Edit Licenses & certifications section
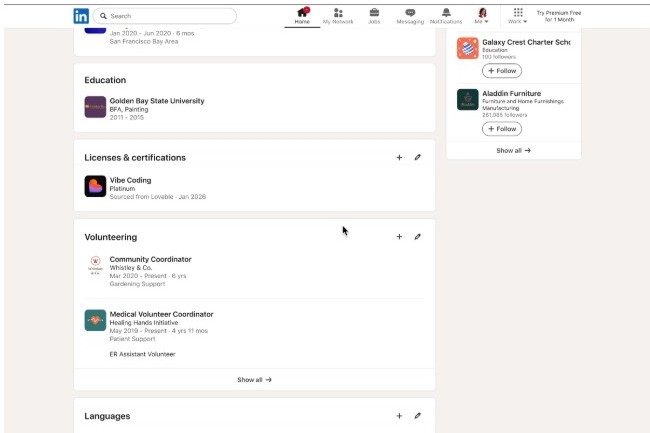This screenshot has width=650, height=433. click(418, 157)
